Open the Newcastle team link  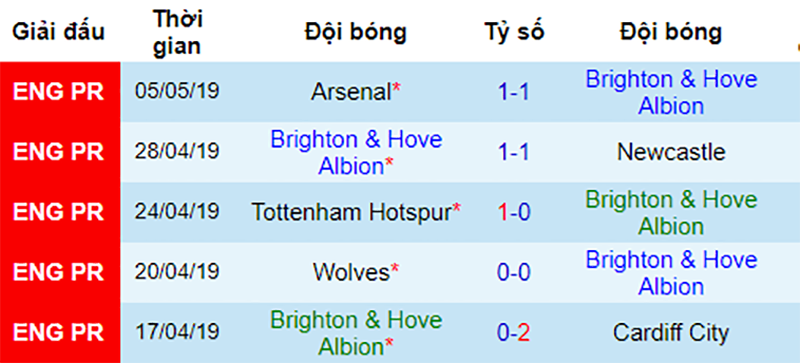pyautogui.click(x=671, y=152)
